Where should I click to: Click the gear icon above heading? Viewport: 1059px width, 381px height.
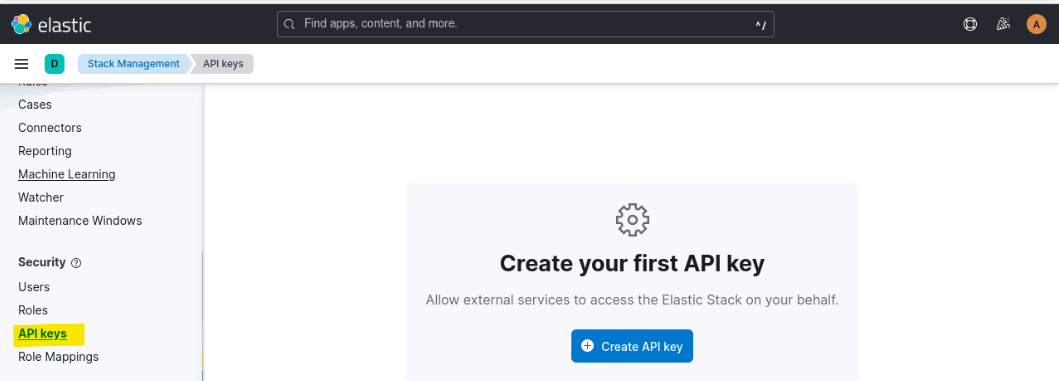click(632, 220)
